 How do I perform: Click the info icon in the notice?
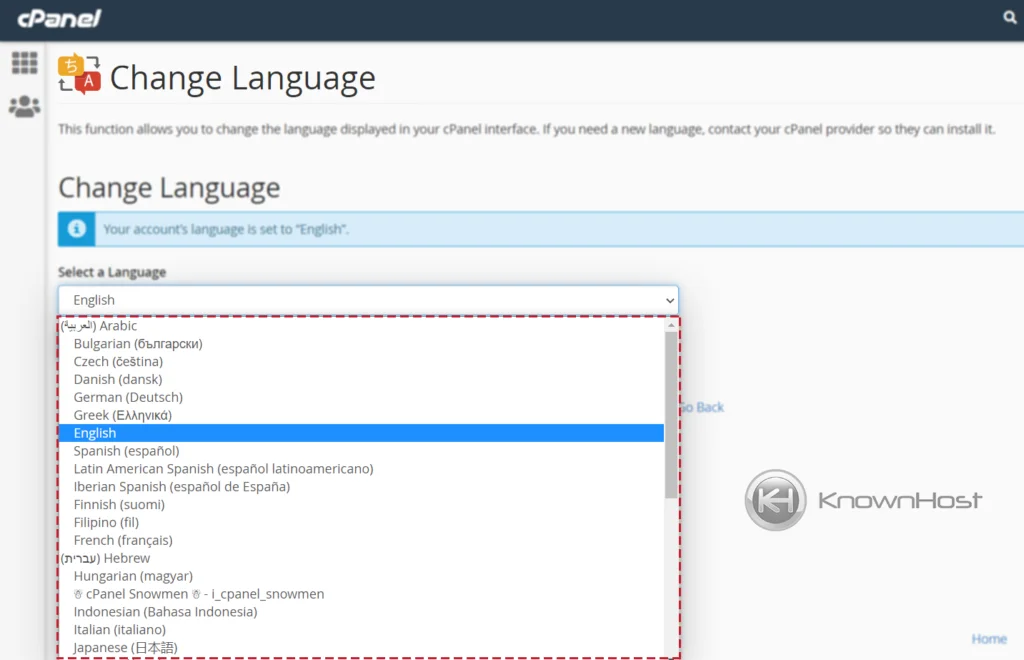click(x=76, y=229)
